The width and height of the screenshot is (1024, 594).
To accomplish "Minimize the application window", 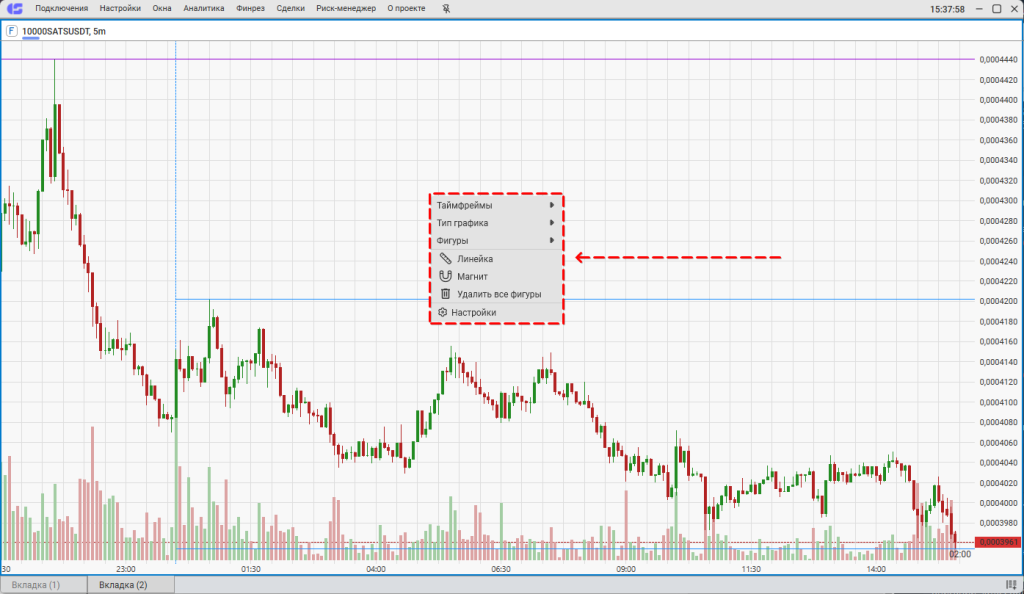I will coord(979,8).
